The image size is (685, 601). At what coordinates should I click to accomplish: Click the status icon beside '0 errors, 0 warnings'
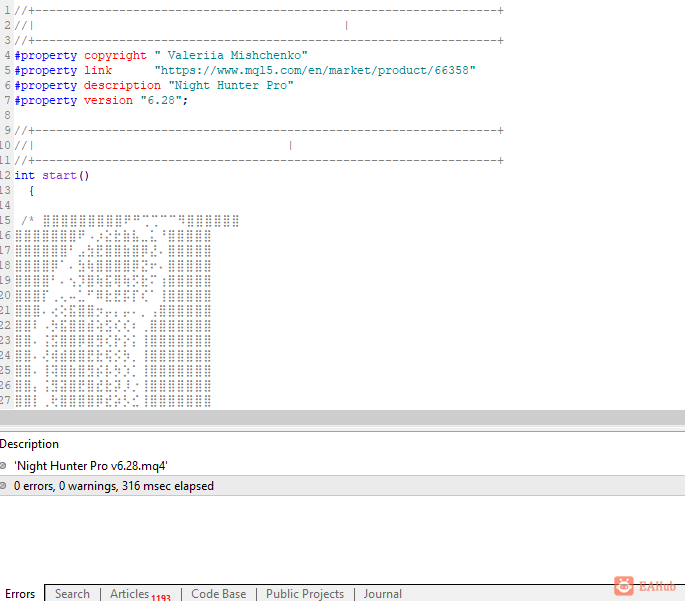(x=3, y=486)
